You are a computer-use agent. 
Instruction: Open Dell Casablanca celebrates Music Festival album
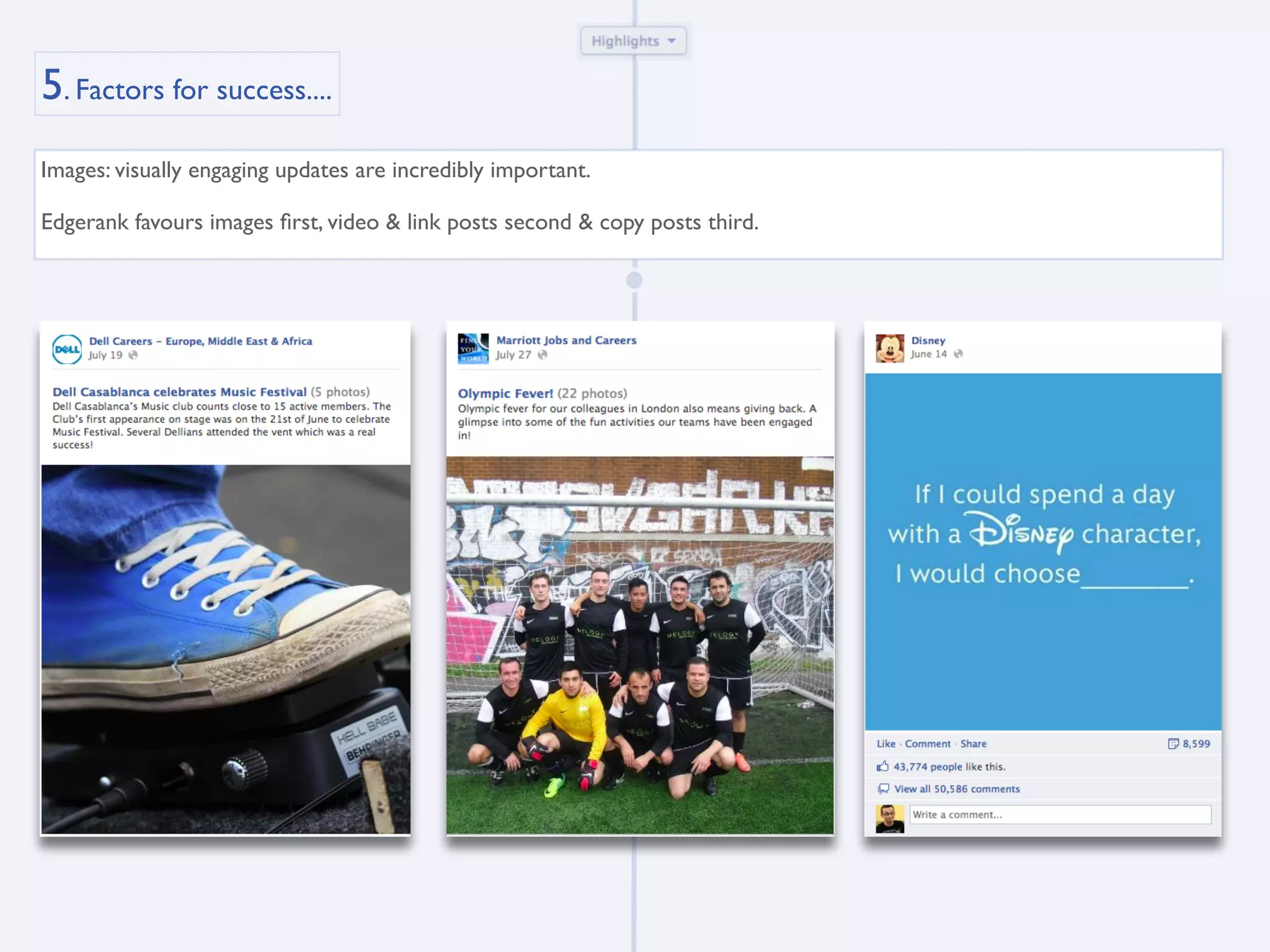179,392
